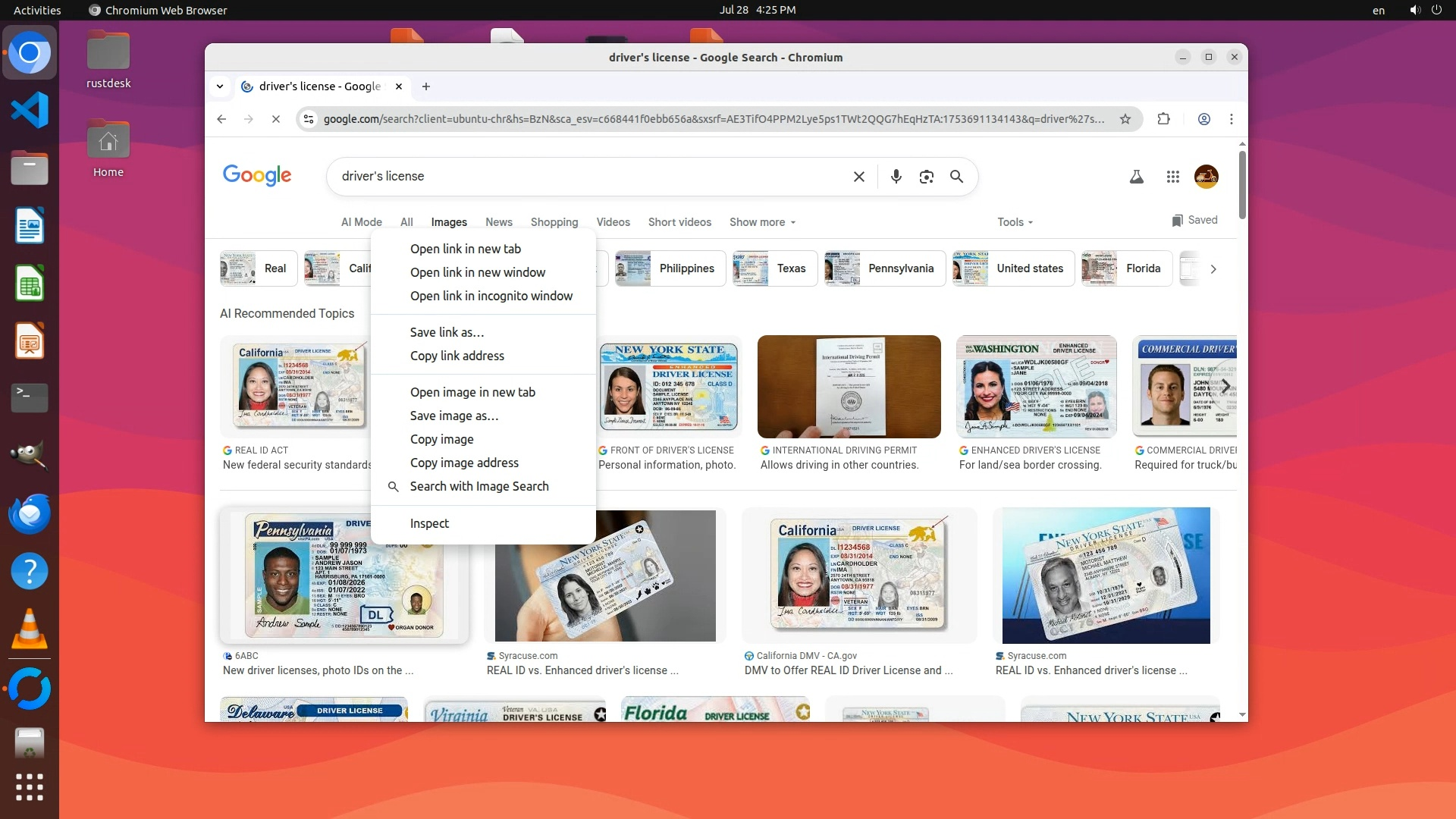Click the search by image camera icon
This screenshot has width=1456, height=819.
tap(926, 177)
